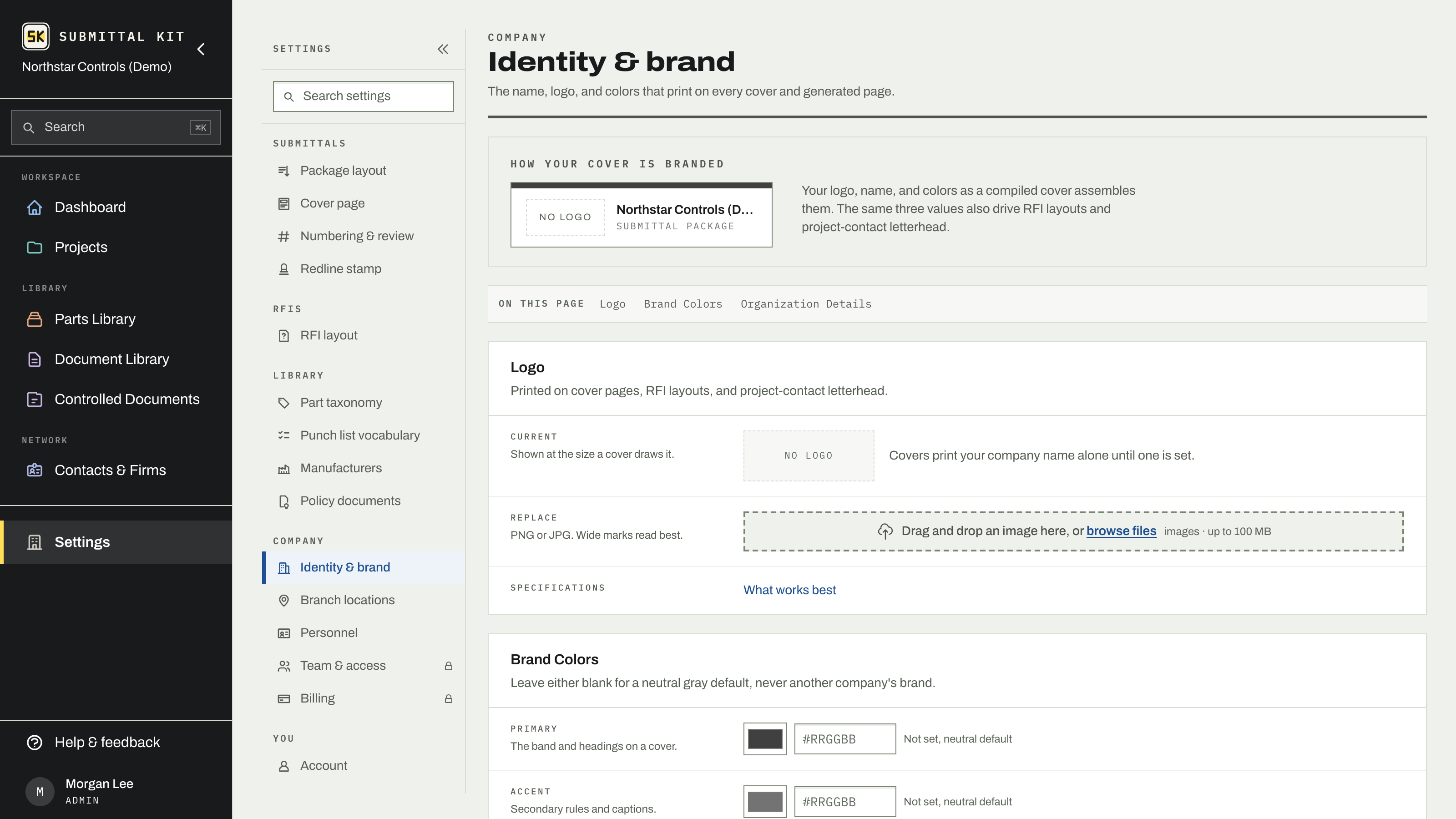Click the cover preview thumbnail
Viewport: 1456px width, 819px height.
tap(642, 215)
